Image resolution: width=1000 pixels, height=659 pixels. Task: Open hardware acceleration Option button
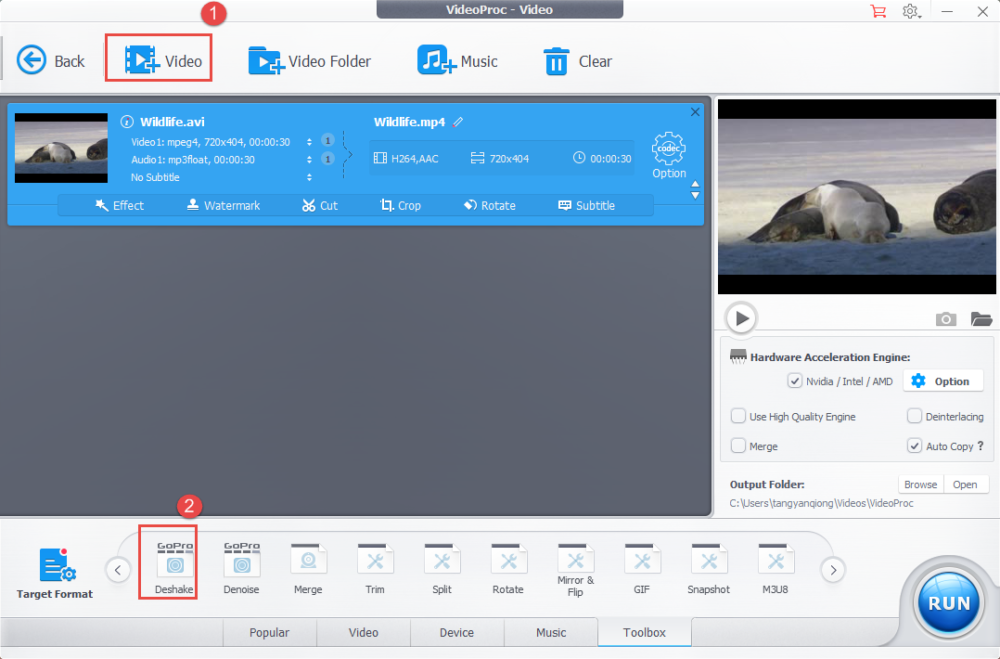(943, 381)
